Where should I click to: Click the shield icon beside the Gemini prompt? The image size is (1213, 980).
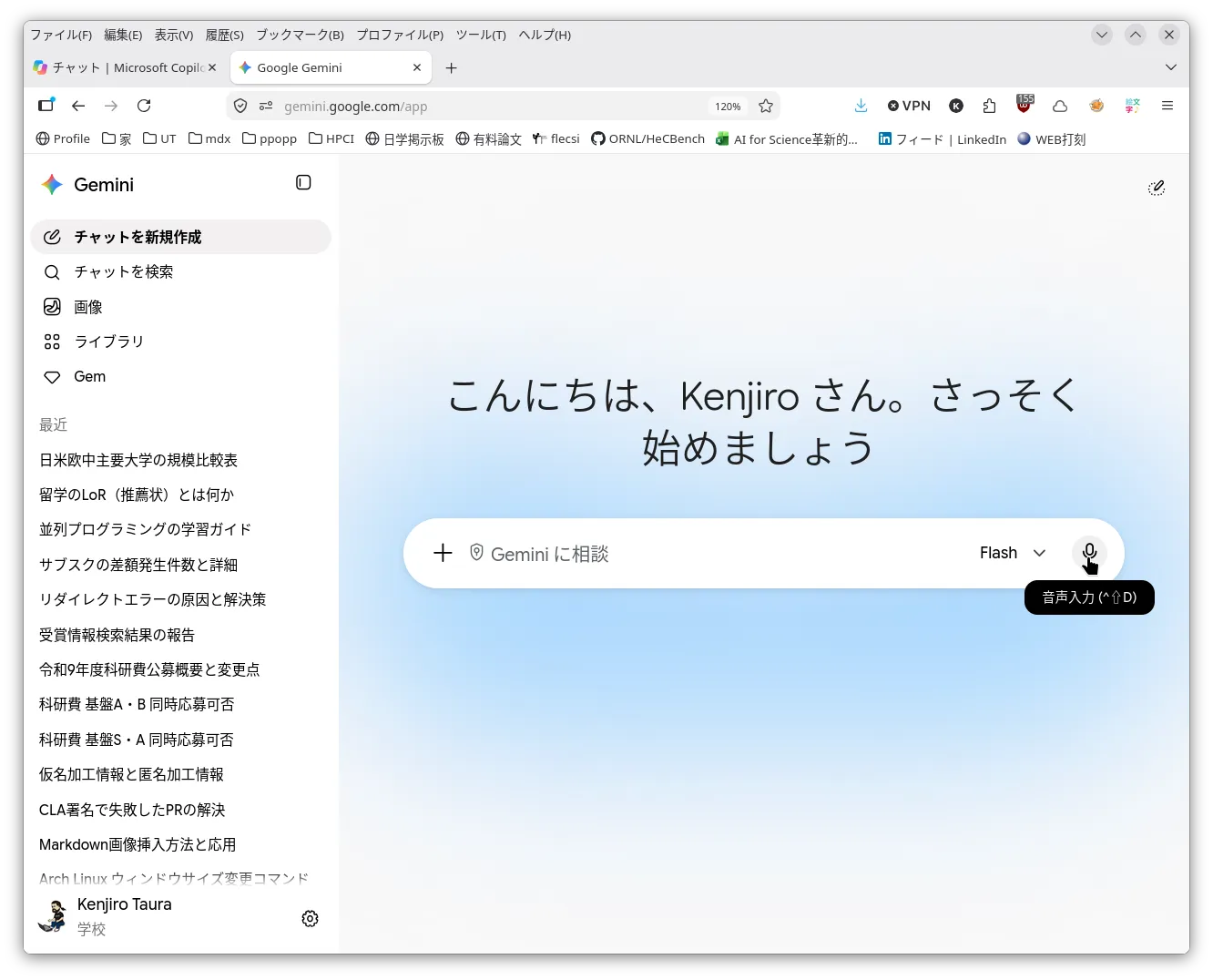pyautogui.click(x=476, y=552)
